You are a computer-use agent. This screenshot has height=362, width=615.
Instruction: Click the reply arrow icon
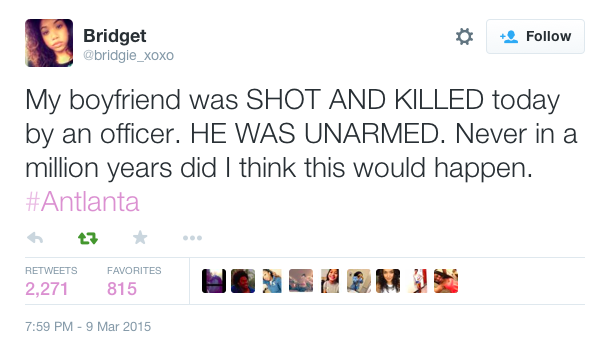[x=35, y=238]
